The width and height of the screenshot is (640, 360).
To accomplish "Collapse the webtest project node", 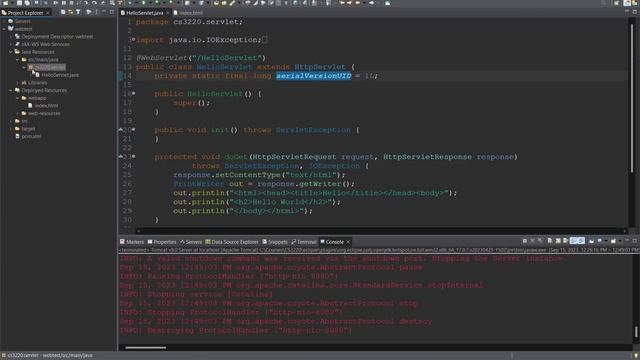I will 4,29.
